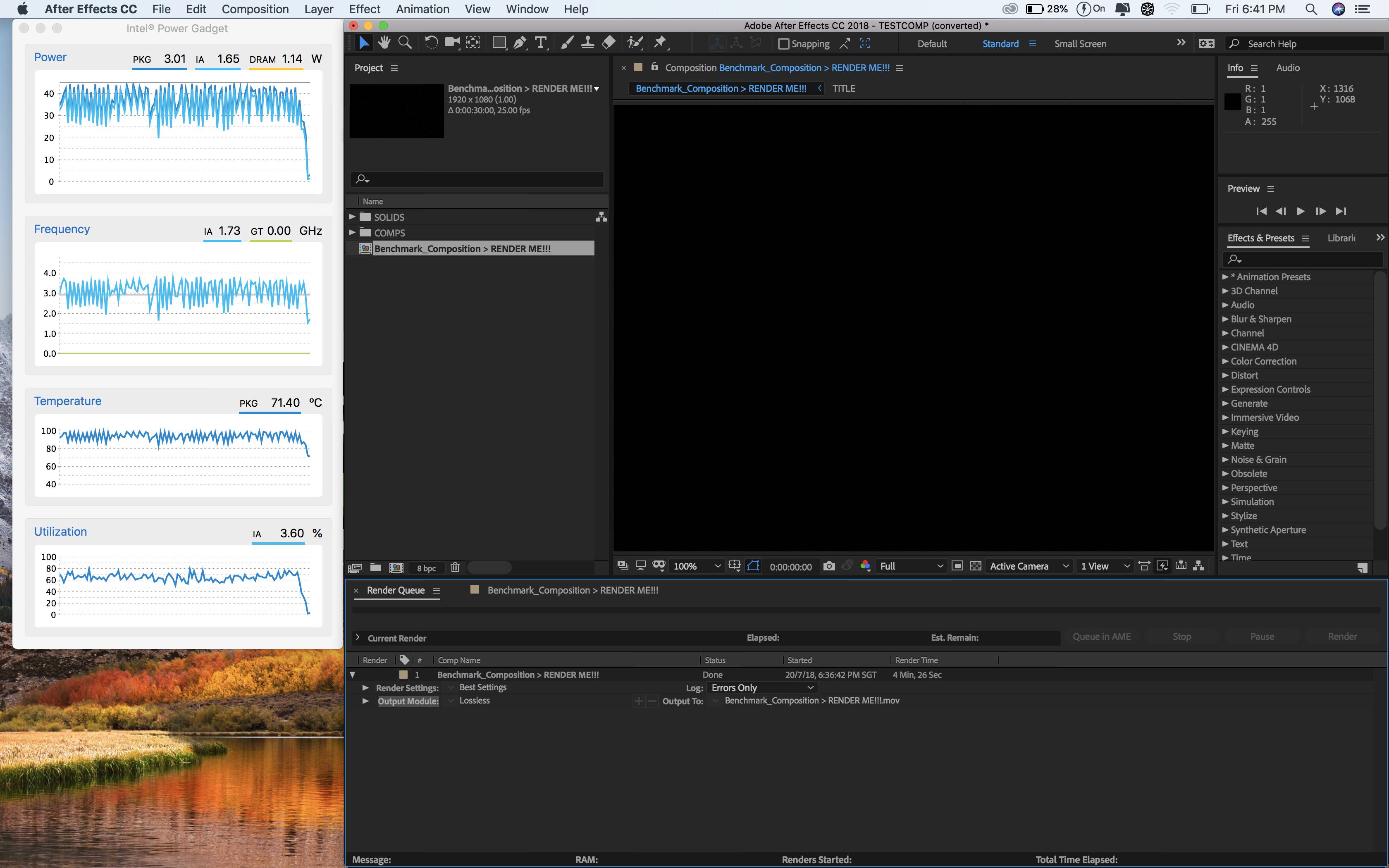Click the Interpret Footage icon in Project panel
1389x868 pixels.
coord(355,568)
